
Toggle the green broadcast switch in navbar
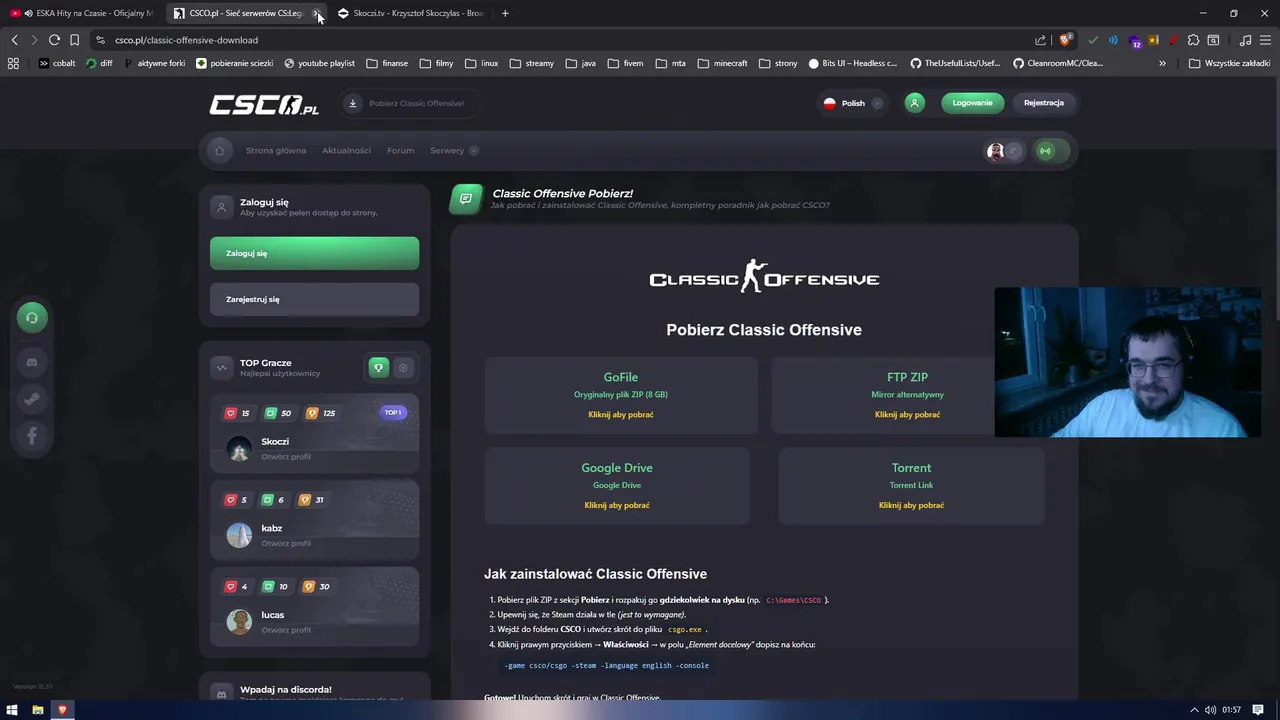tap(1051, 151)
